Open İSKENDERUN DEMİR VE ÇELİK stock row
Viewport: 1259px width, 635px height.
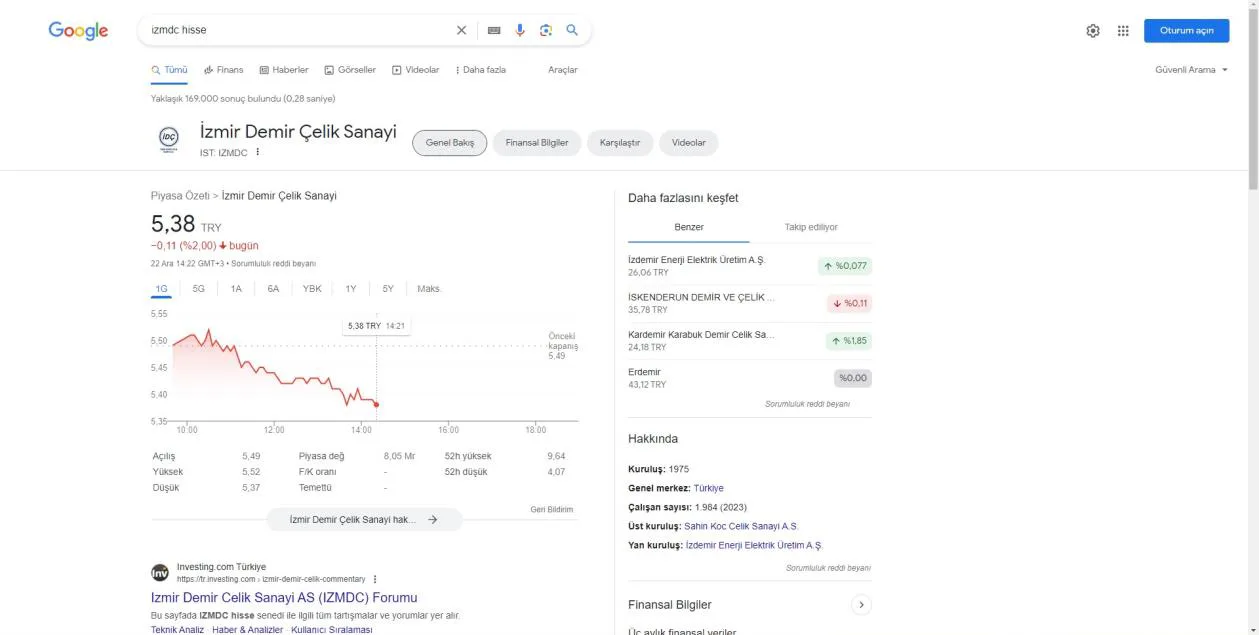pyautogui.click(x=750, y=303)
